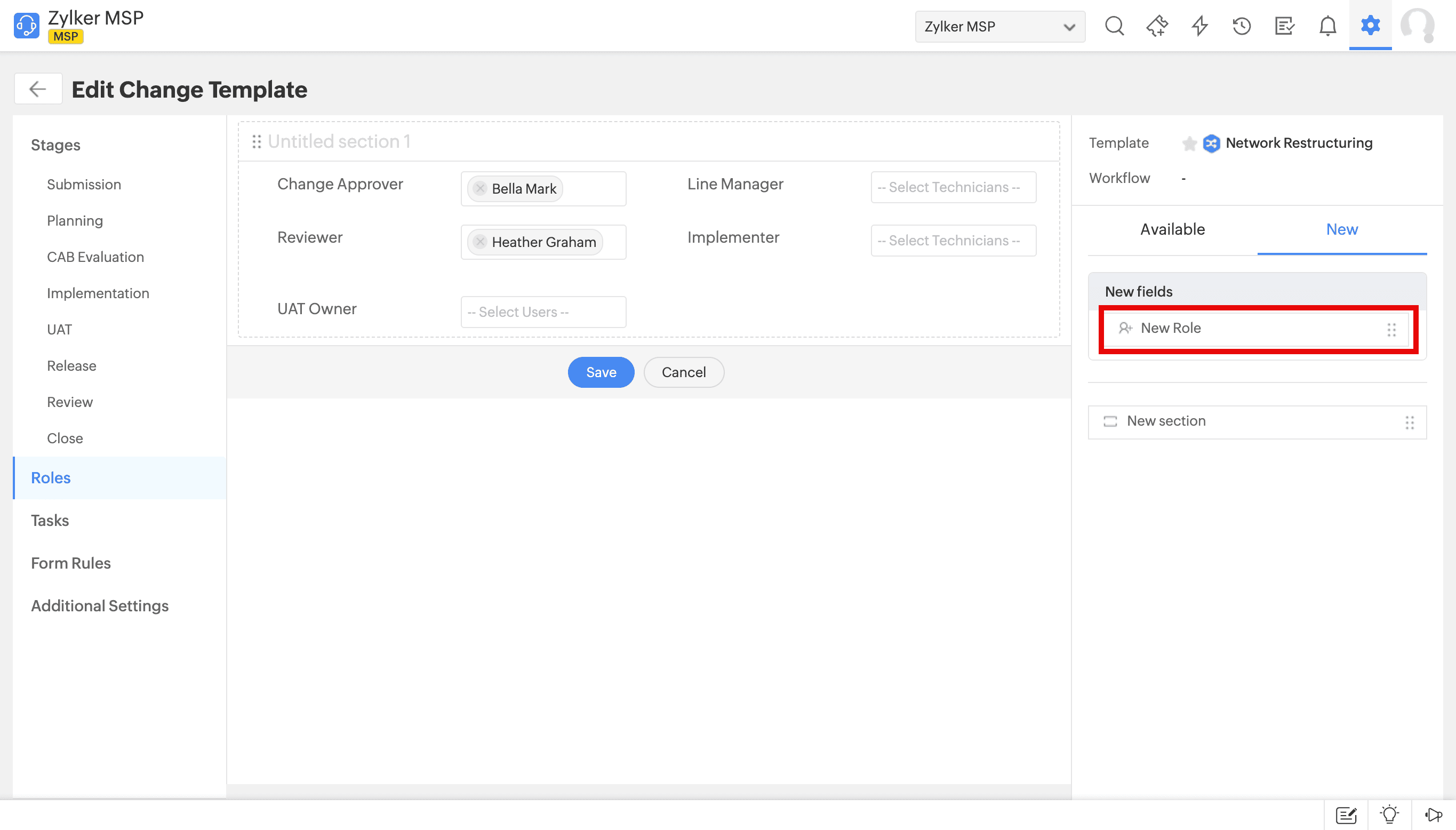Screen dimensions: 1456x830
Task: Open the Zylker MSP account dropdown
Action: [x=999, y=26]
